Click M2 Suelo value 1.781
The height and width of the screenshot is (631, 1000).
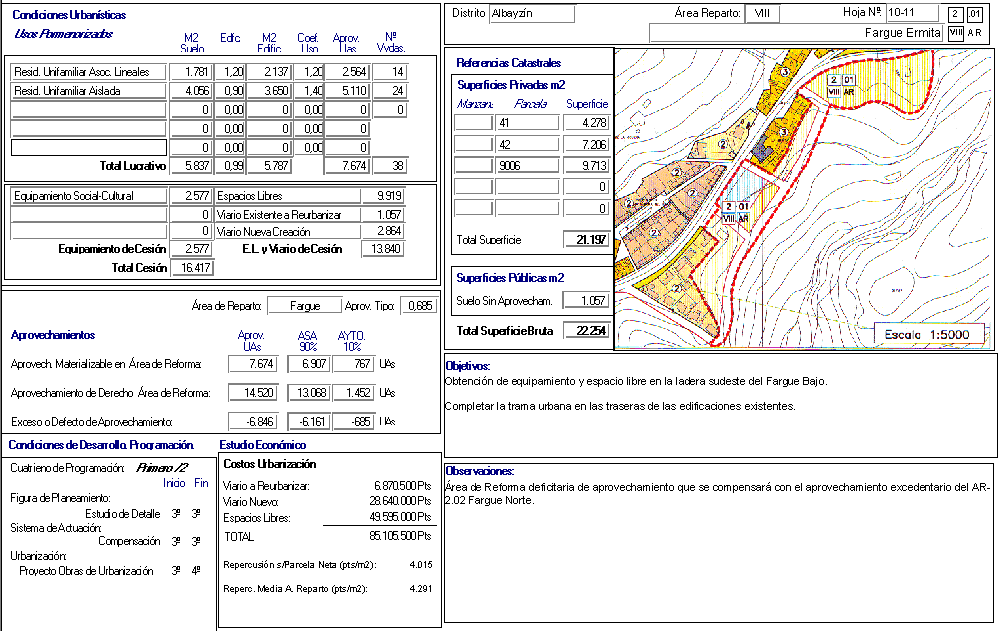191,72
